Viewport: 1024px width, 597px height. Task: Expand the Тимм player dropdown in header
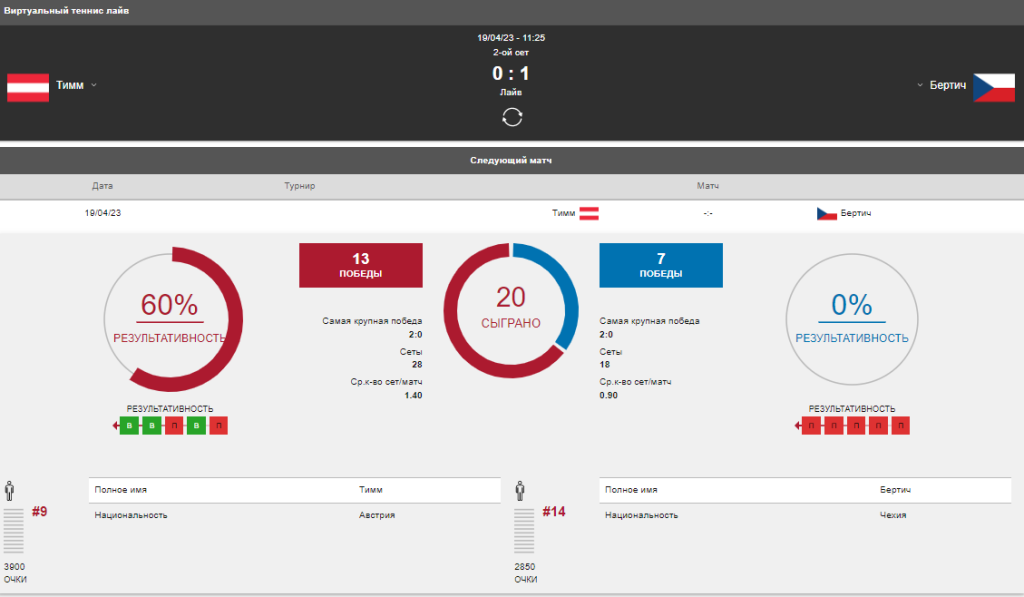pyautogui.click(x=94, y=86)
